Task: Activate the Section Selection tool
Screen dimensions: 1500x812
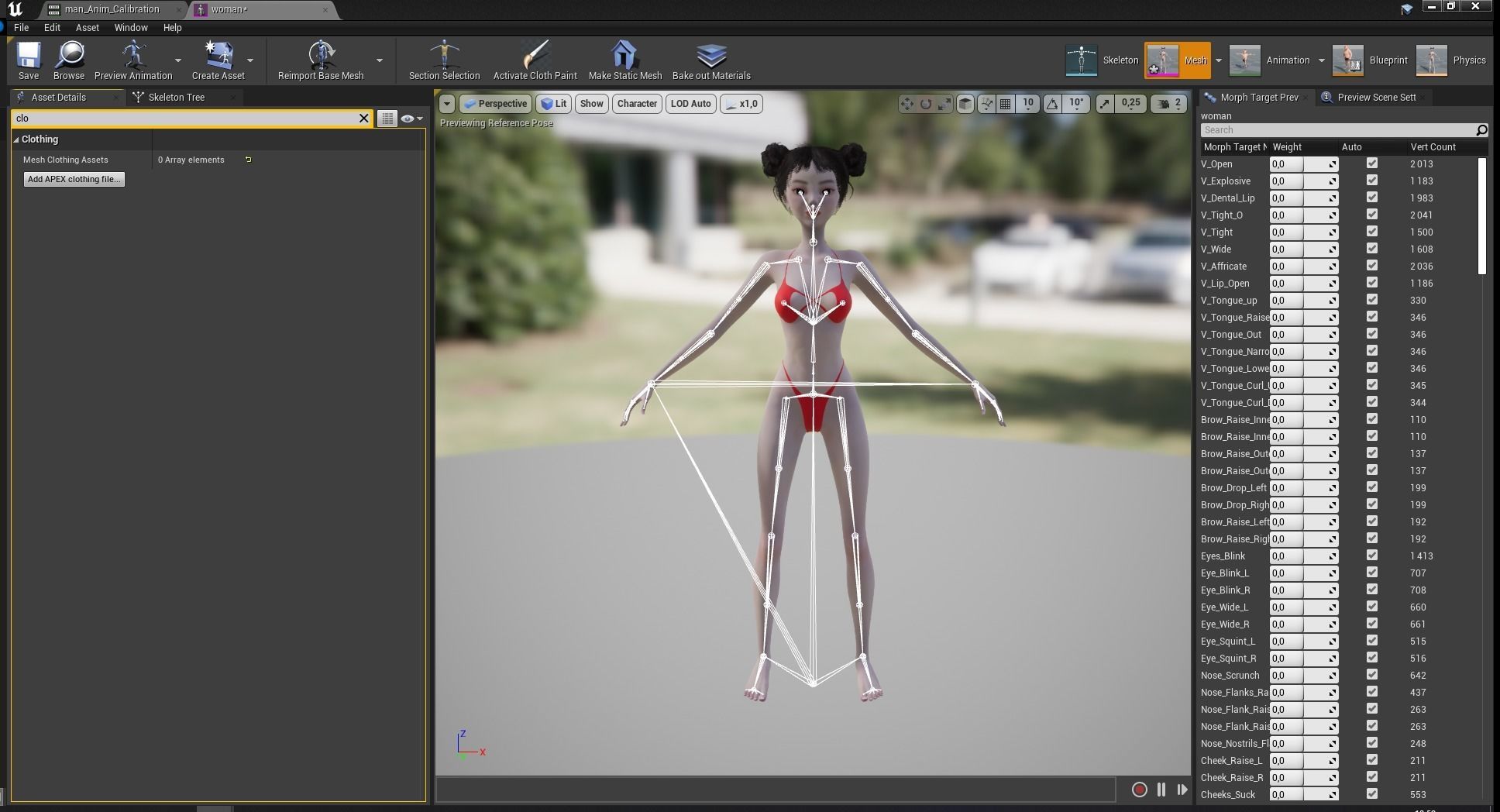Action: (444, 60)
